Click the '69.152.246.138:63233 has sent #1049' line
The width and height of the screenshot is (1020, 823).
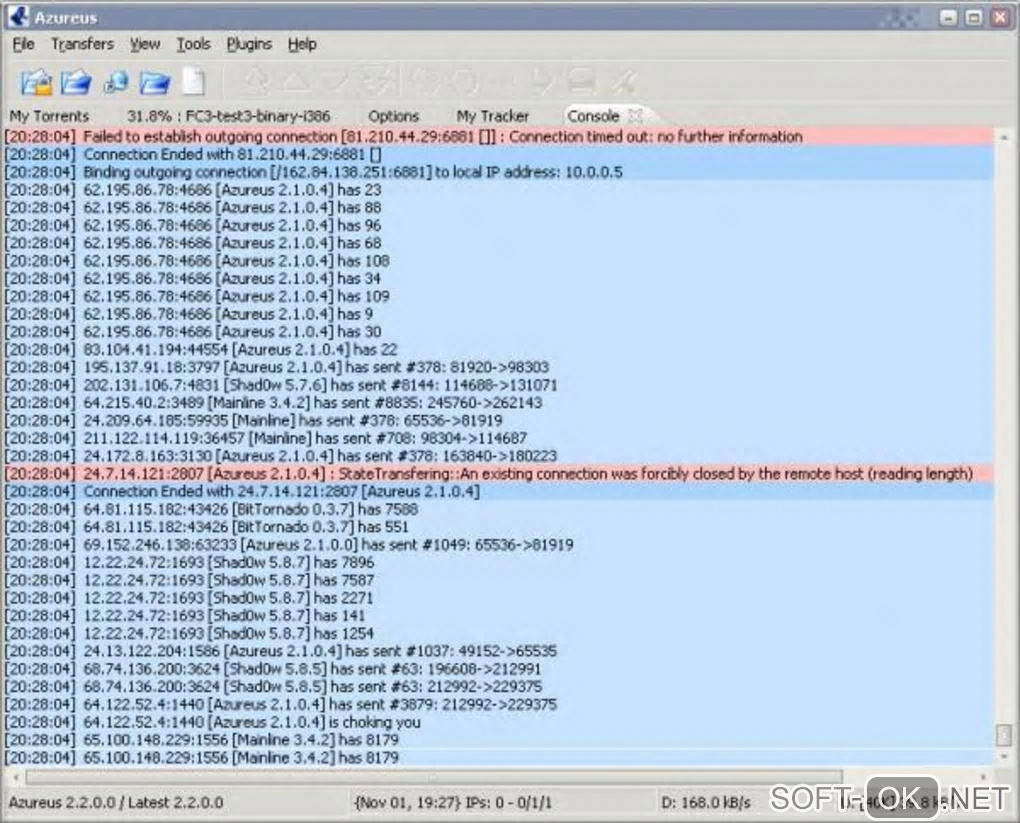(499, 545)
